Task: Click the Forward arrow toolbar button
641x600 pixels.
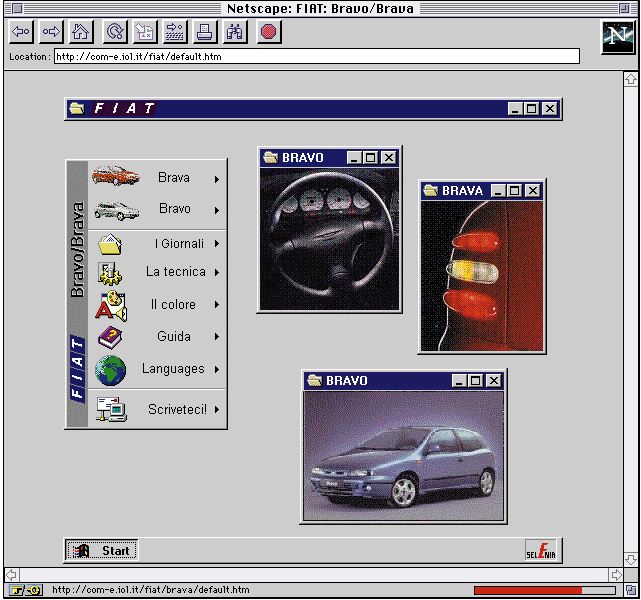Action: (x=51, y=32)
